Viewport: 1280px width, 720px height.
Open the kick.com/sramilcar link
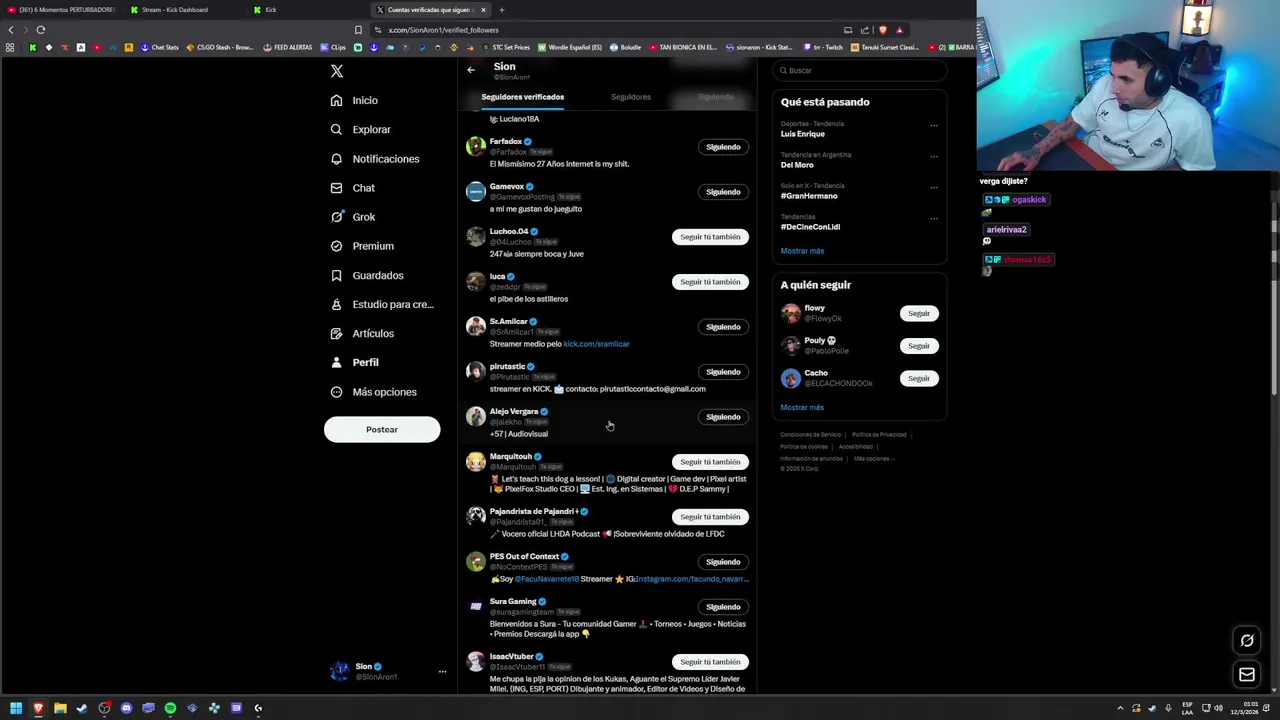coord(596,344)
